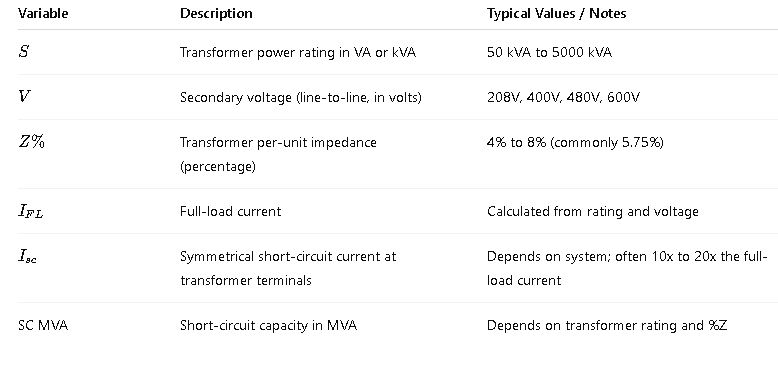
Task: Click the 'Secondary voltage (line-to-line, in volts)' text
Action: tap(301, 97)
